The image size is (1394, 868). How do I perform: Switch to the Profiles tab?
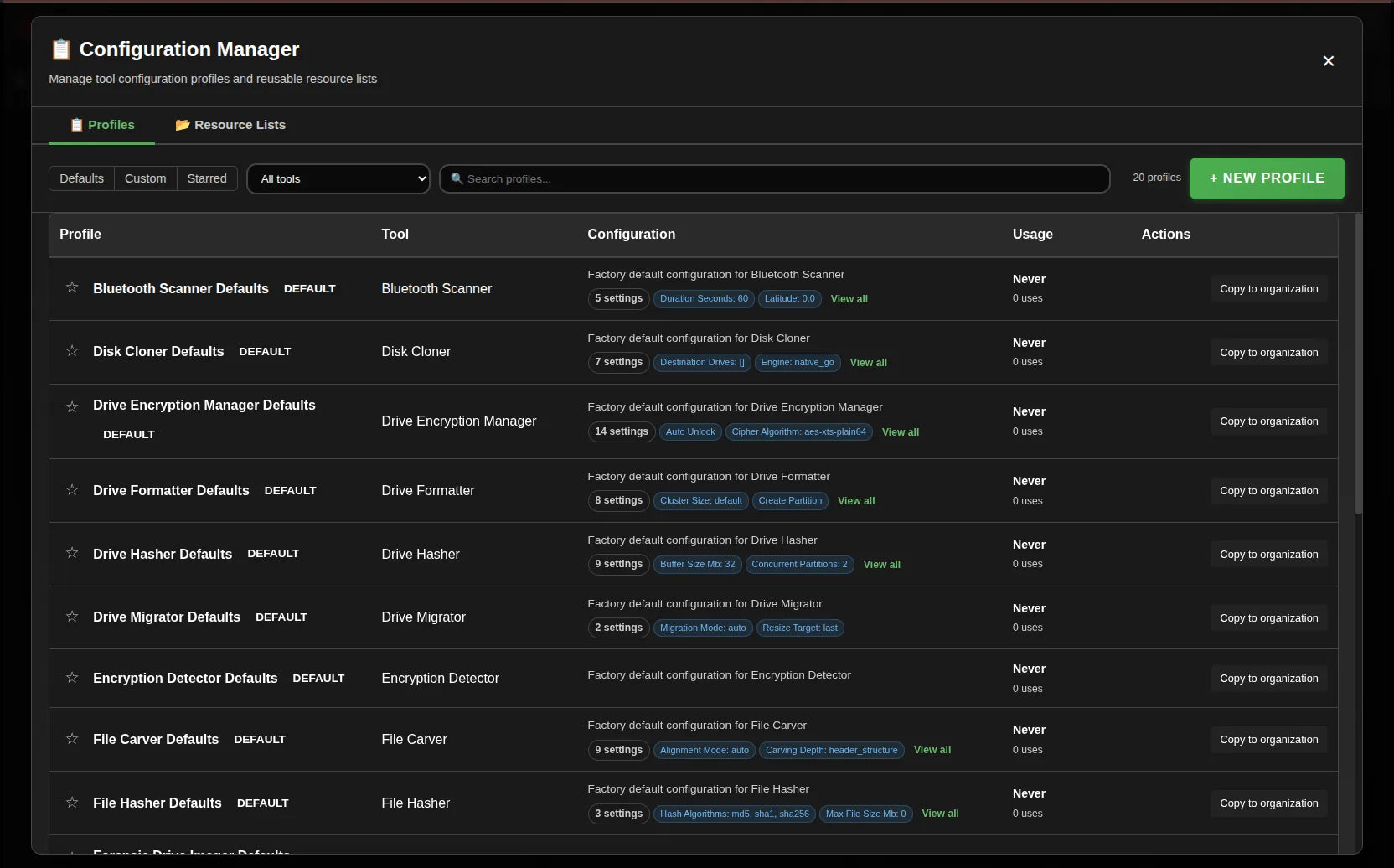[102, 125]
